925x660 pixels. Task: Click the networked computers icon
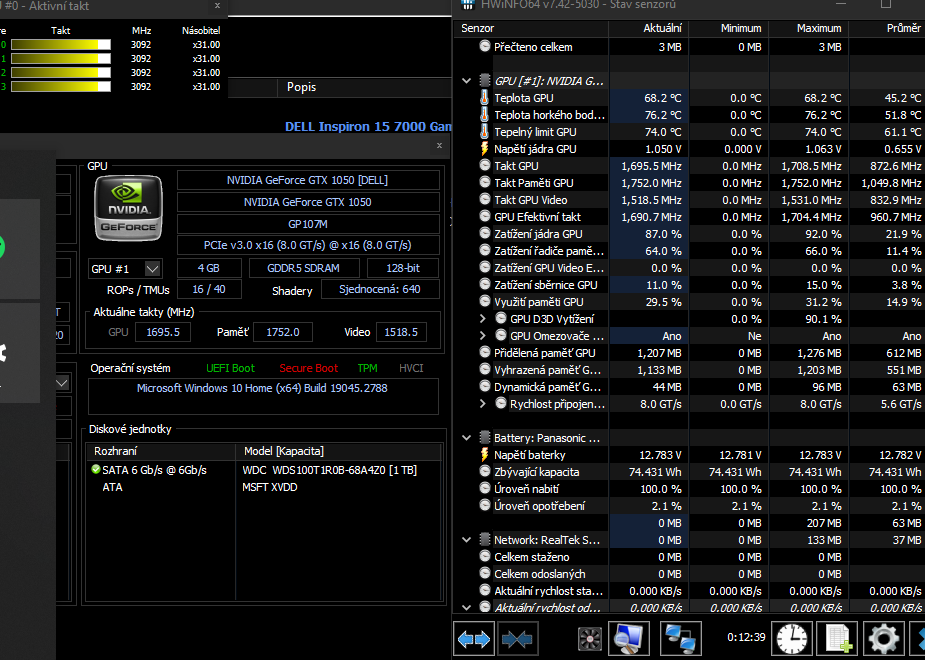680,637
